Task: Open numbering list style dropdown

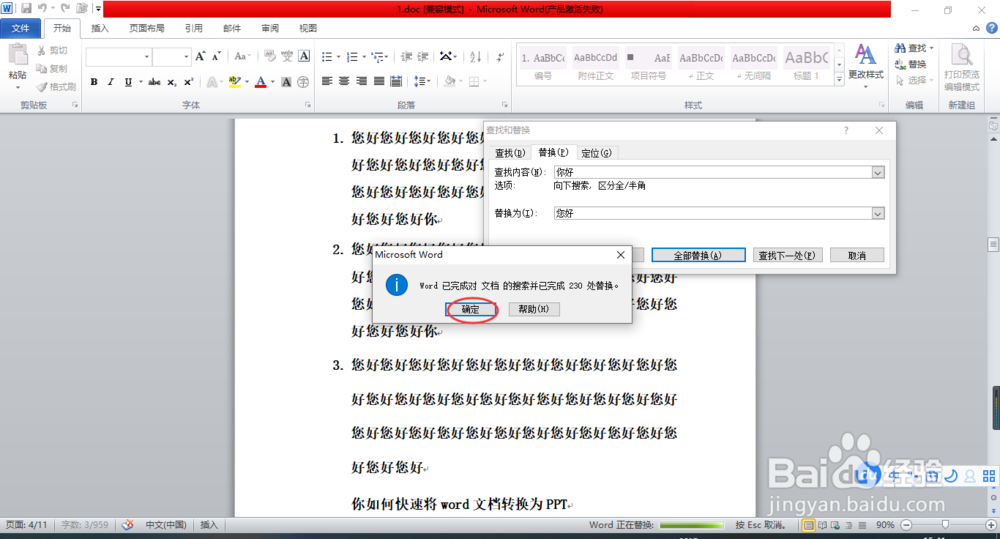Action: click(364, 57)
